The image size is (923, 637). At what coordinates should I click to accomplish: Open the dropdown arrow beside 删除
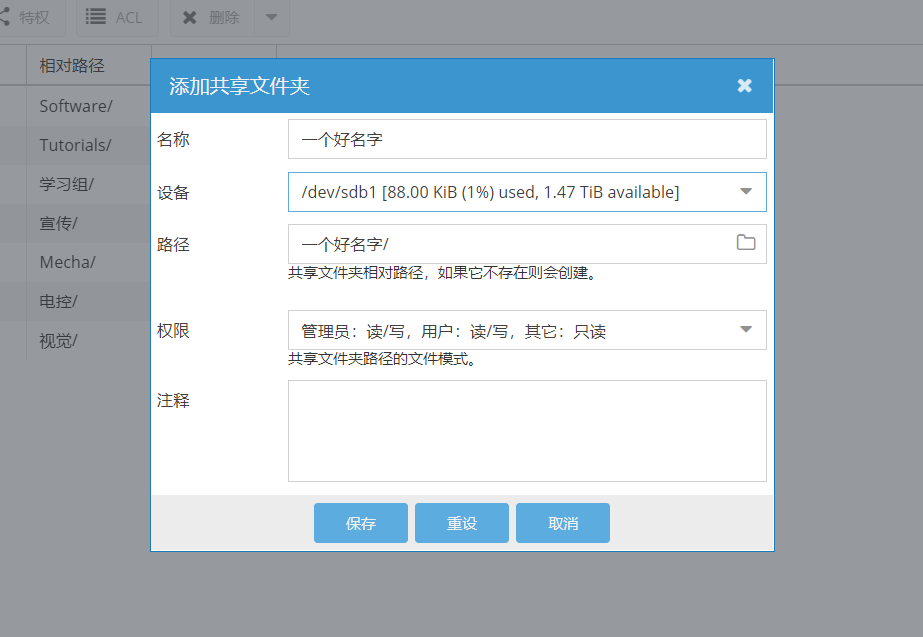click(271, 17)
